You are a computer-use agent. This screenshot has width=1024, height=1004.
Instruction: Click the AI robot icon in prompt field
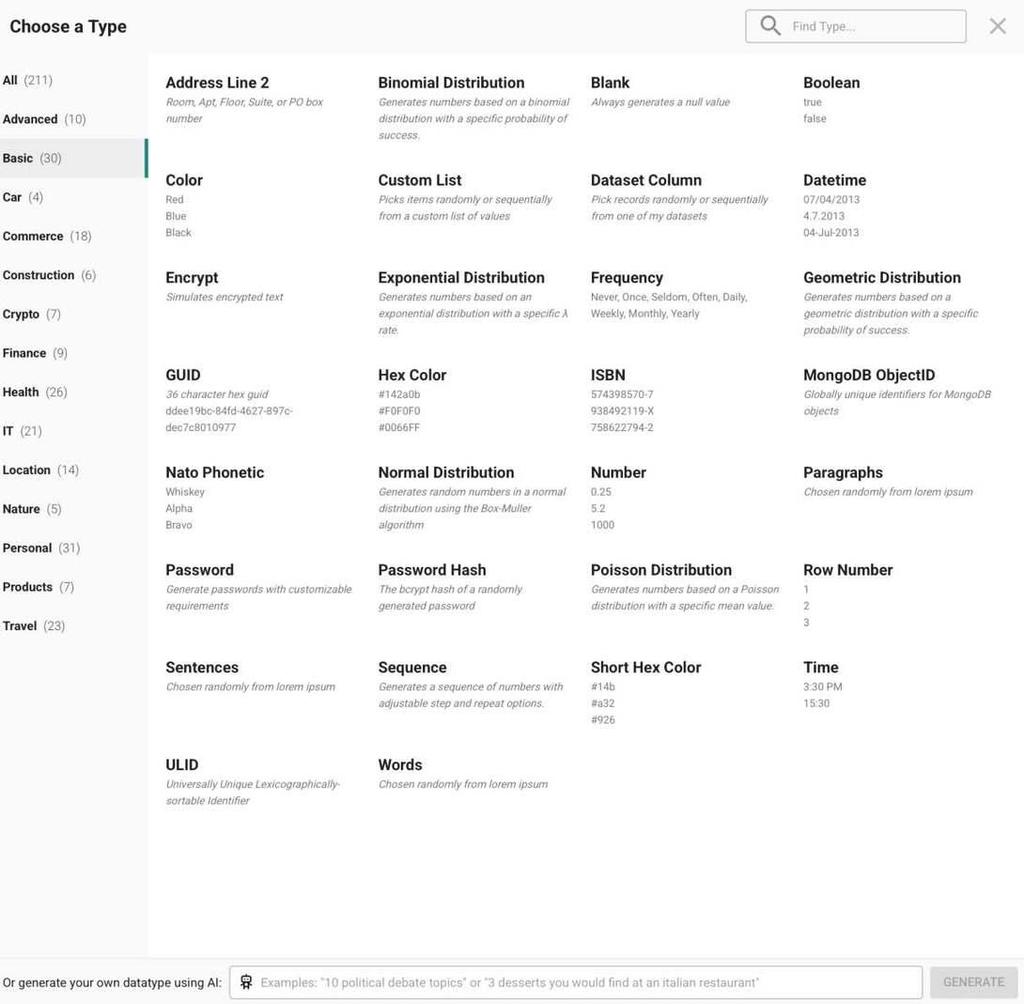(x=246, y=982)
